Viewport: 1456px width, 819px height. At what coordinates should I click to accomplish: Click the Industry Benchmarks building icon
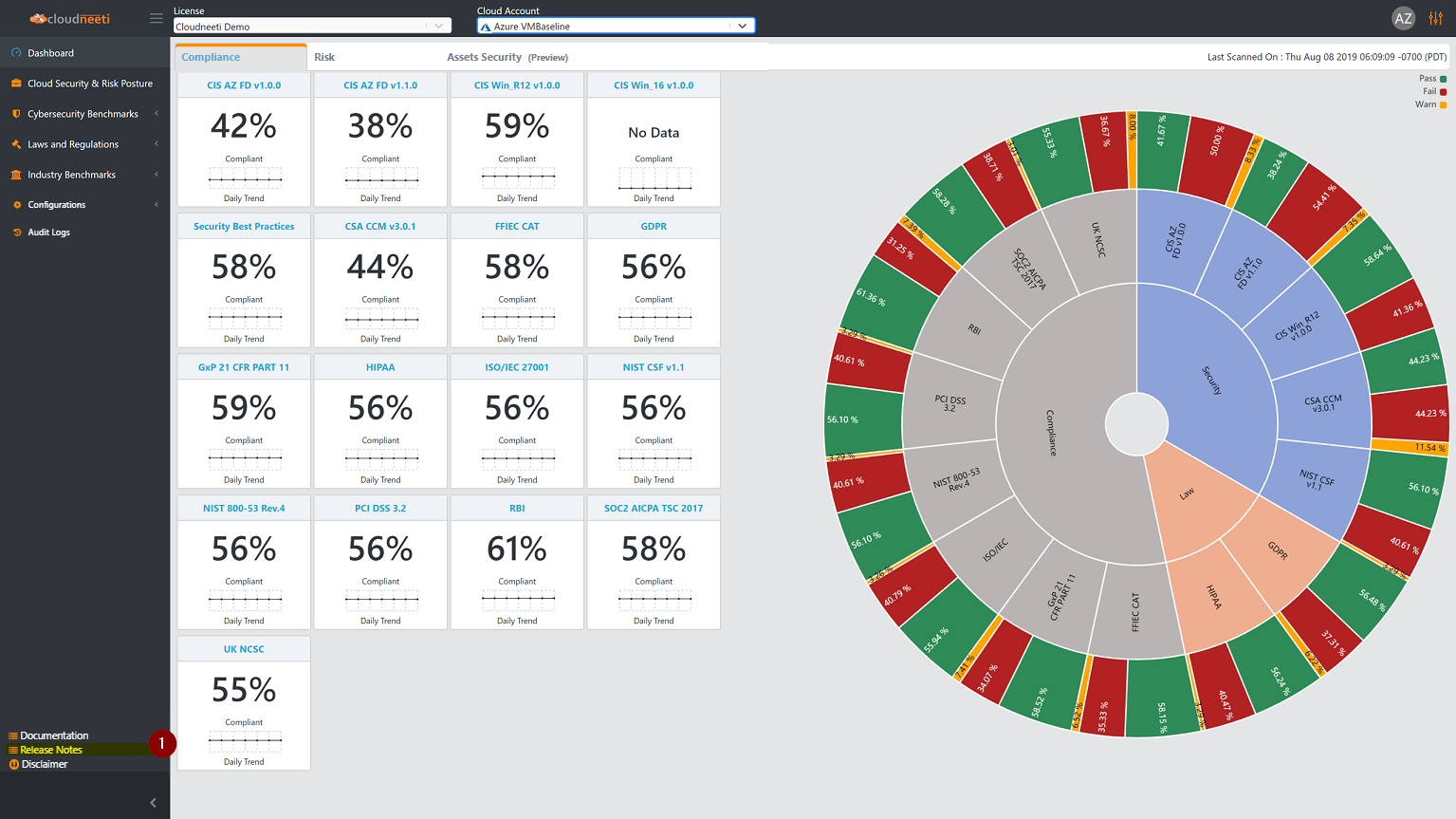point(16,175)
